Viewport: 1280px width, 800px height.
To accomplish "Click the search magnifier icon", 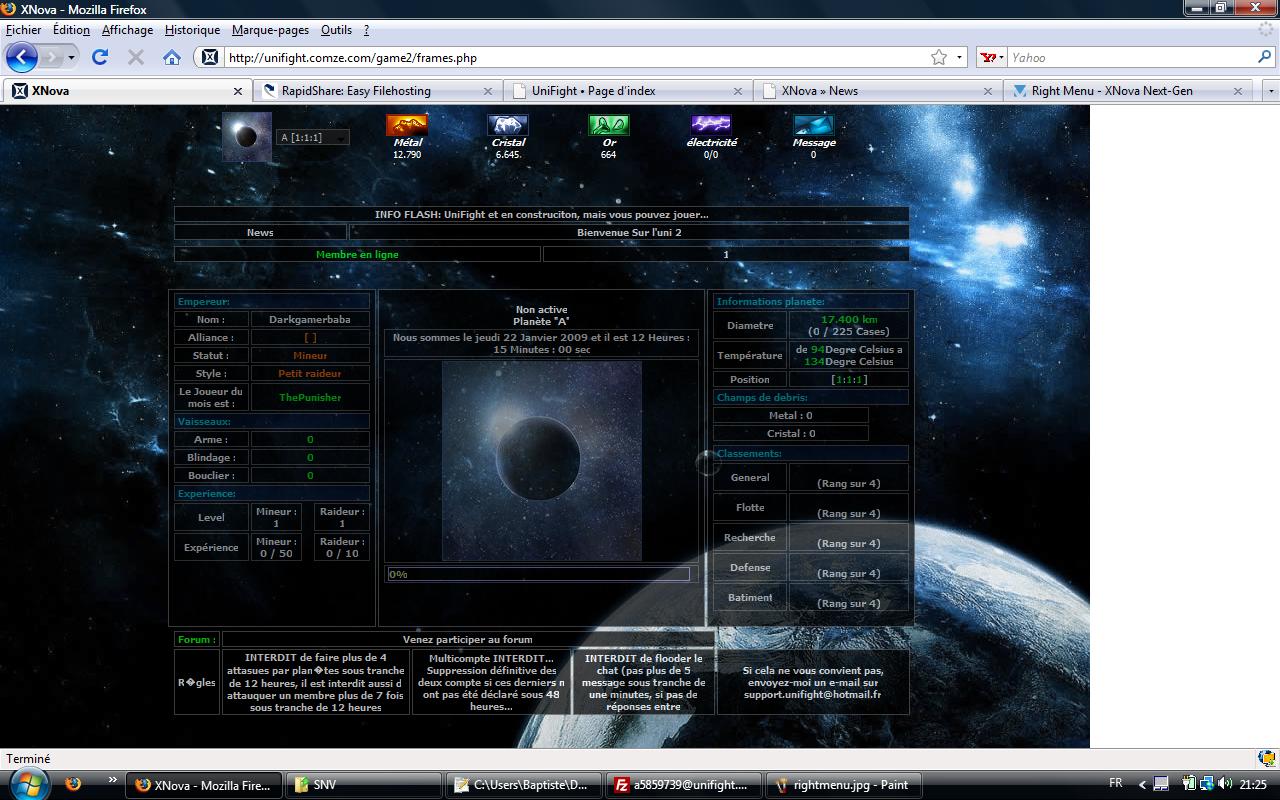I will [1264, 57].
